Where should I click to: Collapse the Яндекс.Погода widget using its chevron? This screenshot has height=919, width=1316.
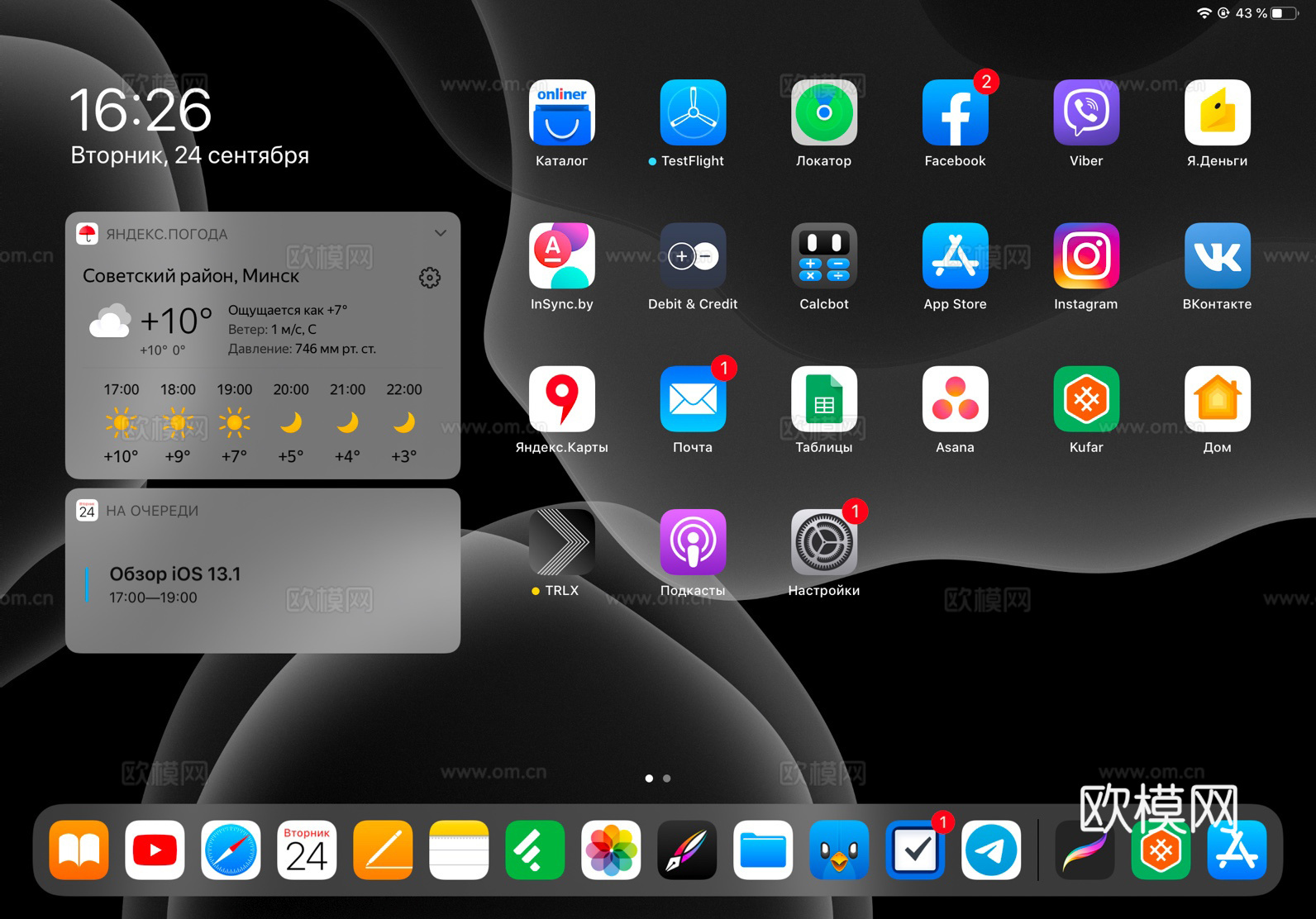click(441, 234)
